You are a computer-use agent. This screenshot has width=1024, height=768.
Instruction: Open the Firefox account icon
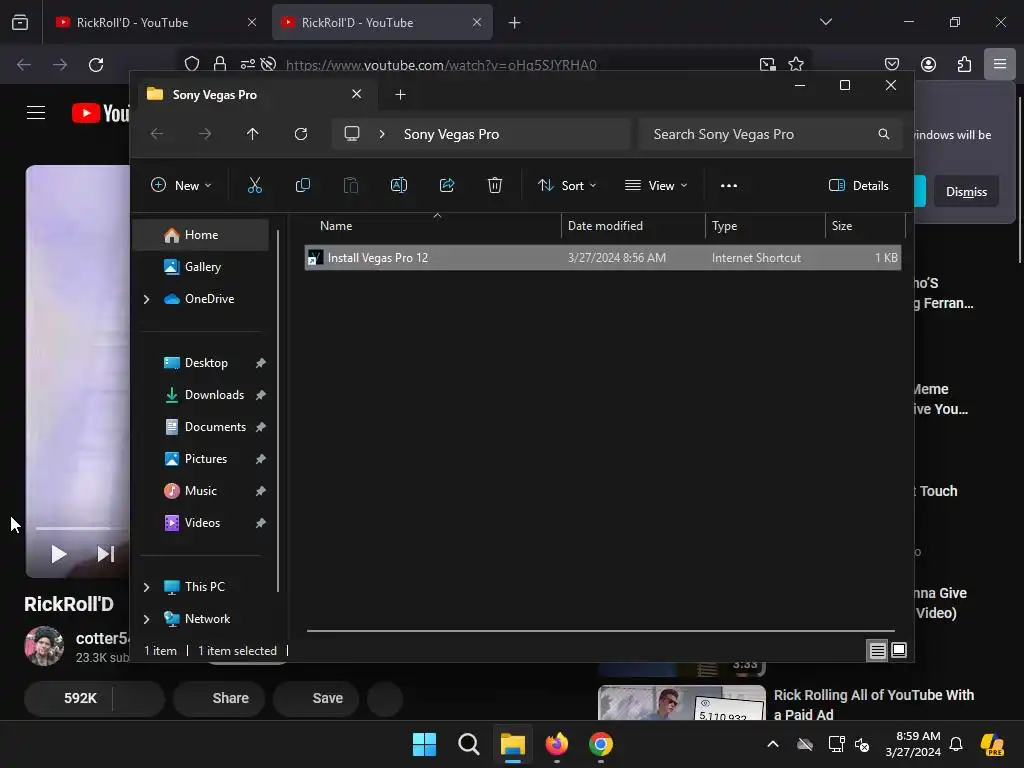pyautogui.click(x=928, y=64)
